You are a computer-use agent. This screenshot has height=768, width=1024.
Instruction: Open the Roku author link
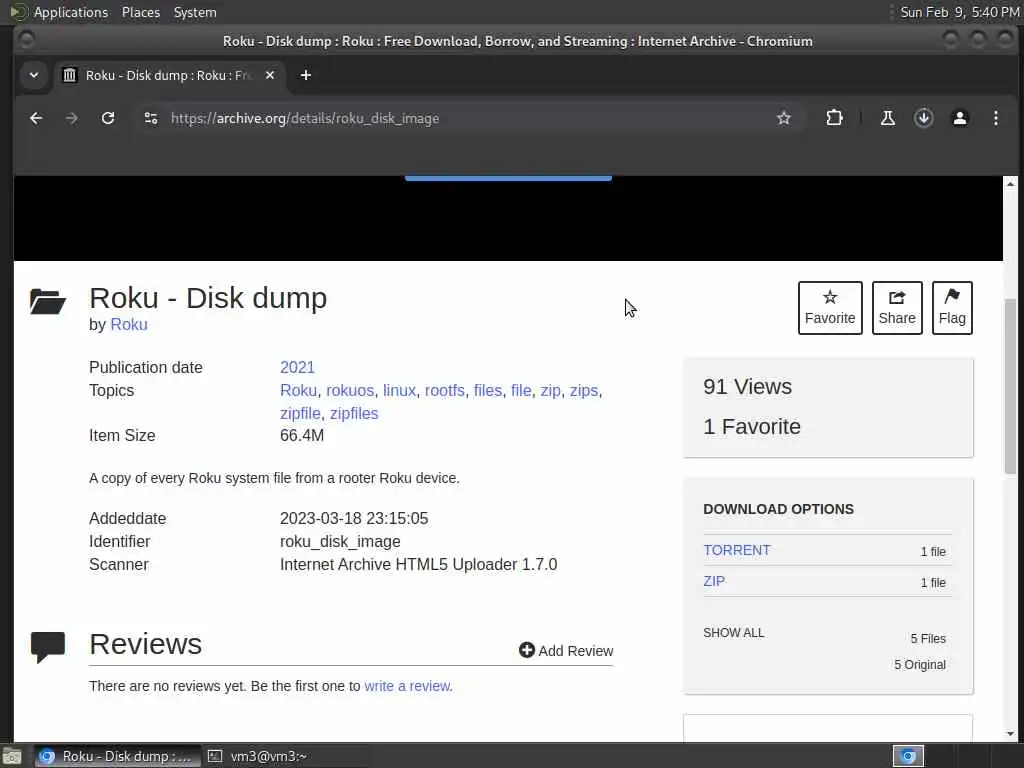coord(129,325)
